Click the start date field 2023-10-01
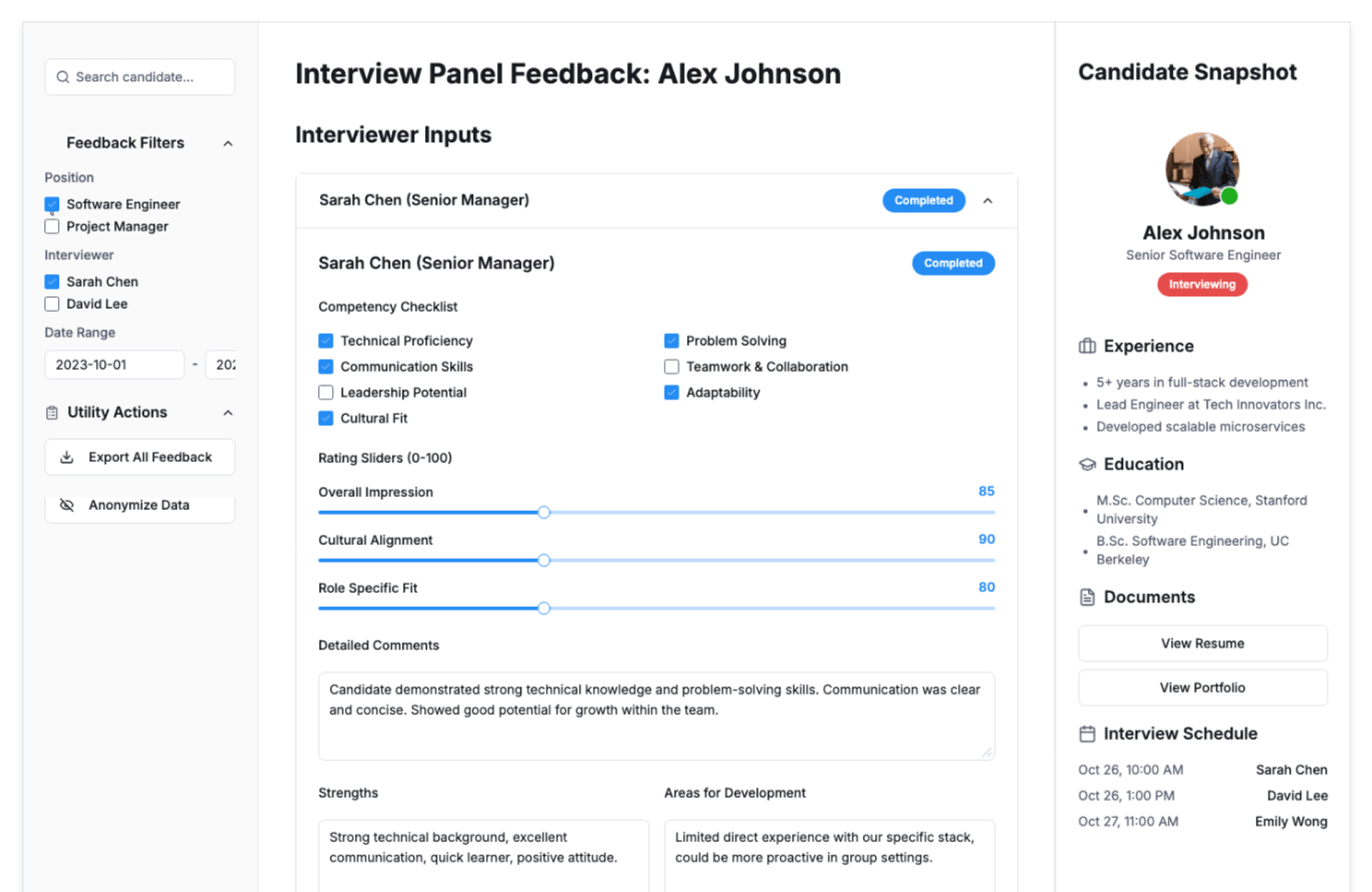 (x=114, y=365)
